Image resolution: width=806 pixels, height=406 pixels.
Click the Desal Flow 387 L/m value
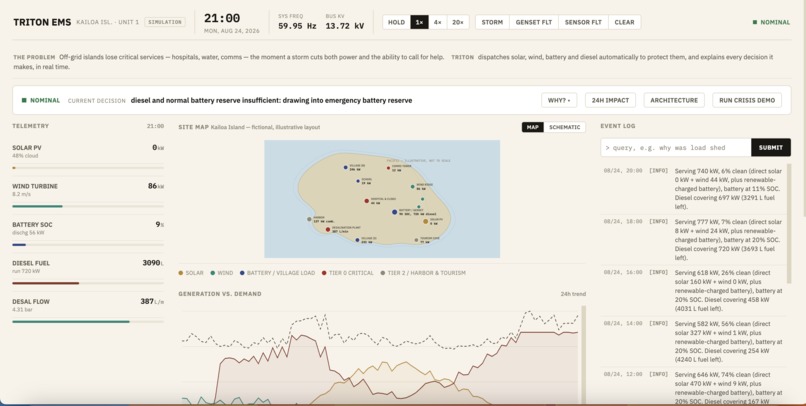tap(152, 301)
